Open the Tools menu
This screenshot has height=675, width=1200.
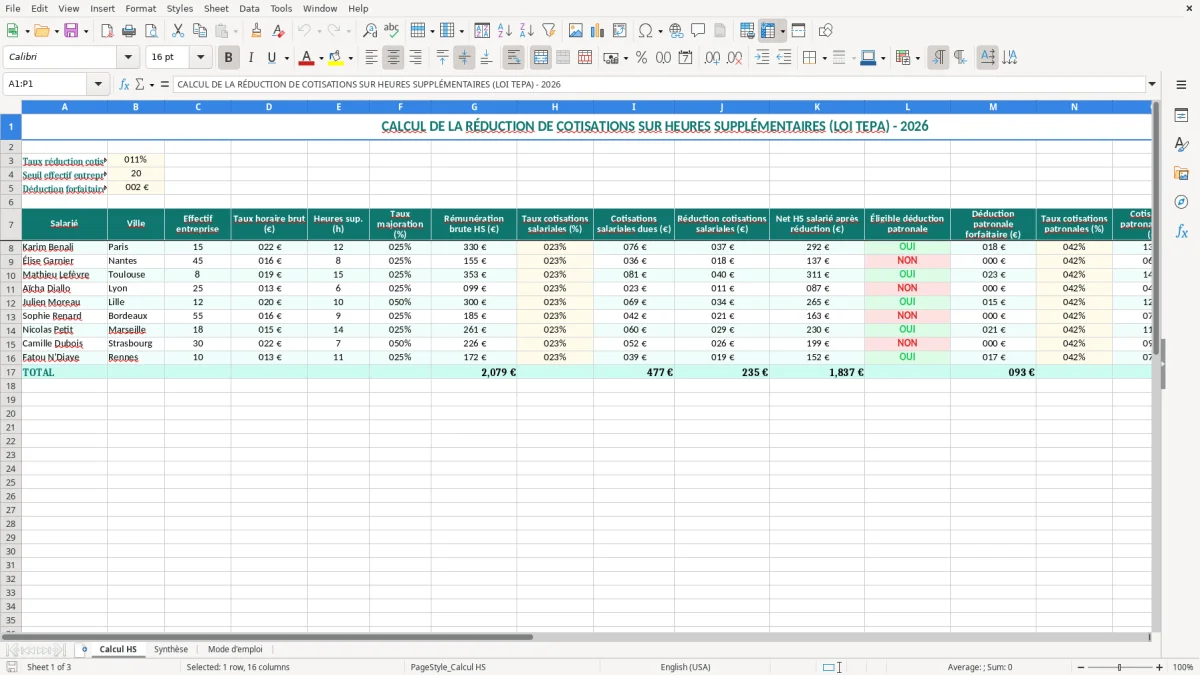point(281,8)
